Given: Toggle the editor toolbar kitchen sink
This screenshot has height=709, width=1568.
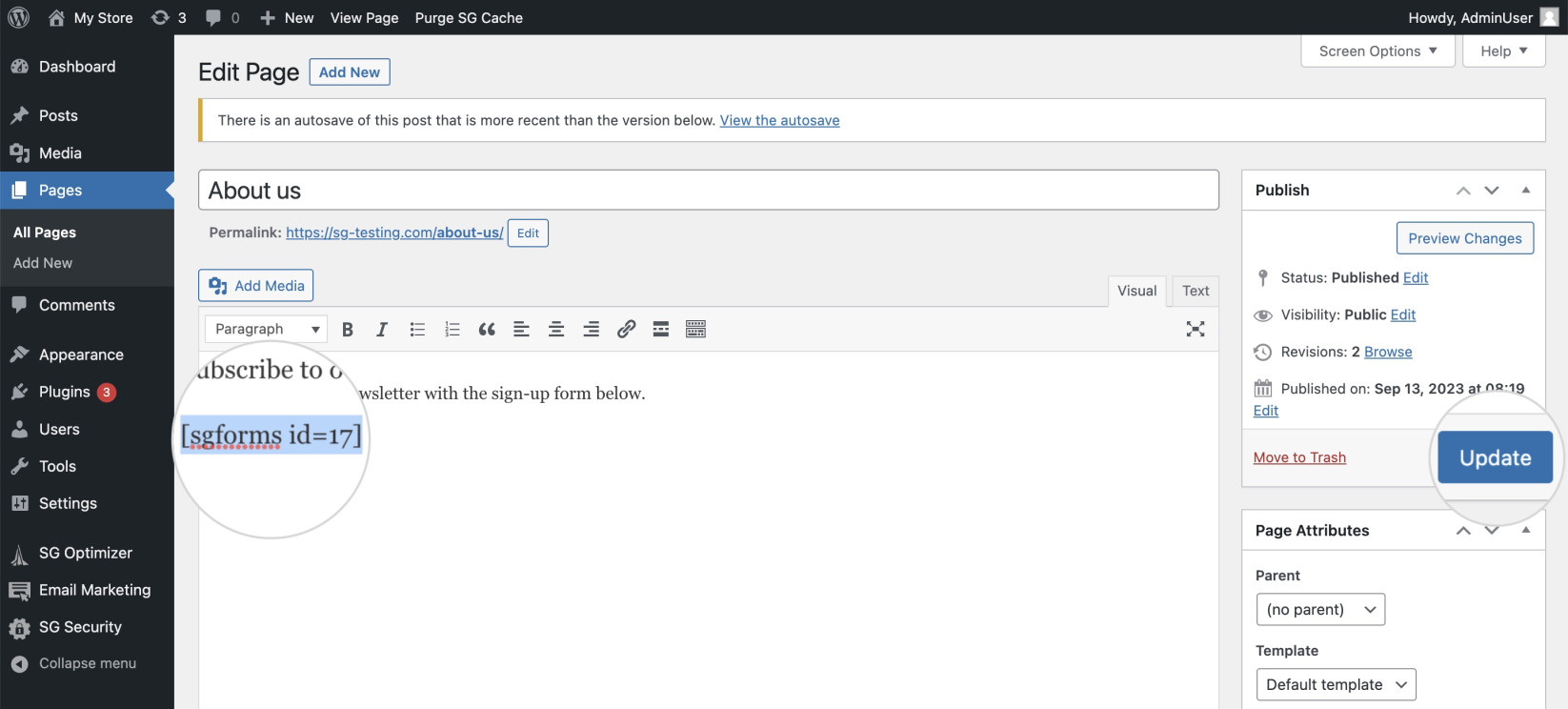Looking at the screenshot, I should pos(695,329).
